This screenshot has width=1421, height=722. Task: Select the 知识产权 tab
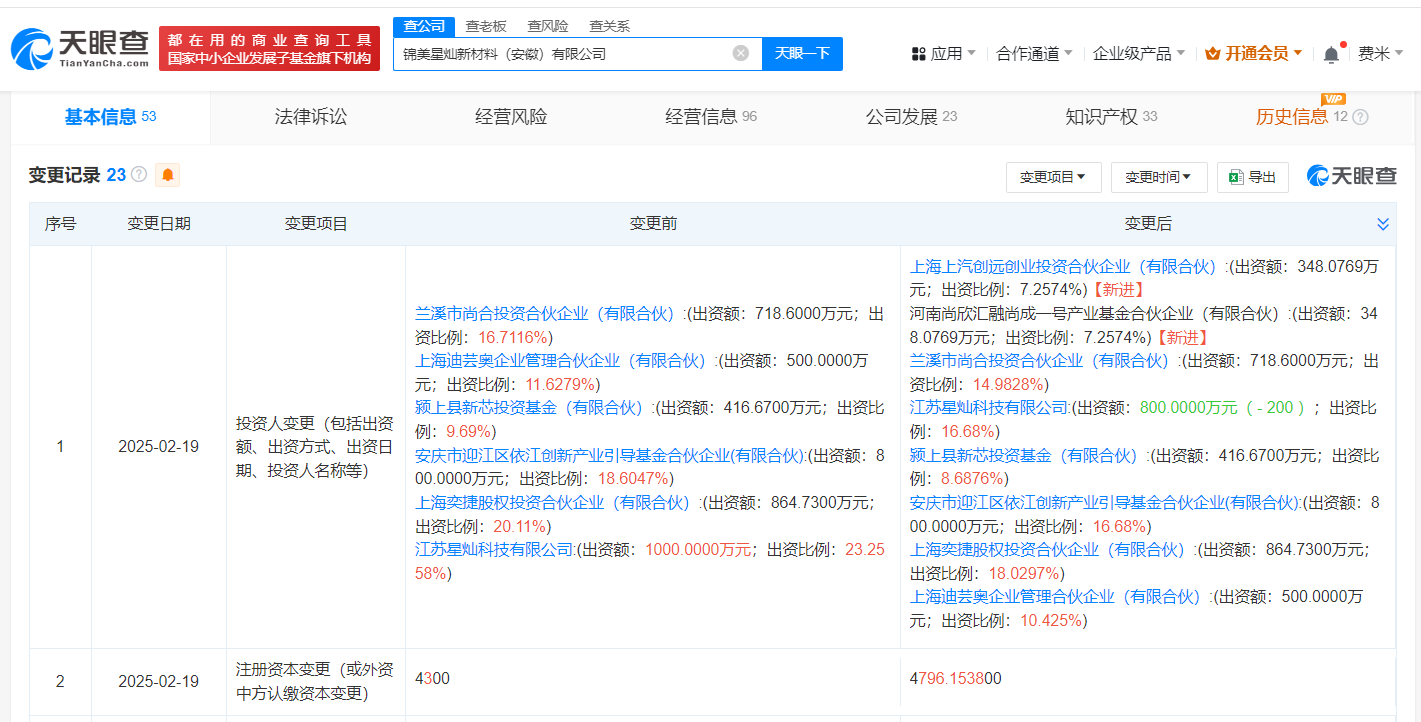pos(1111,117)
